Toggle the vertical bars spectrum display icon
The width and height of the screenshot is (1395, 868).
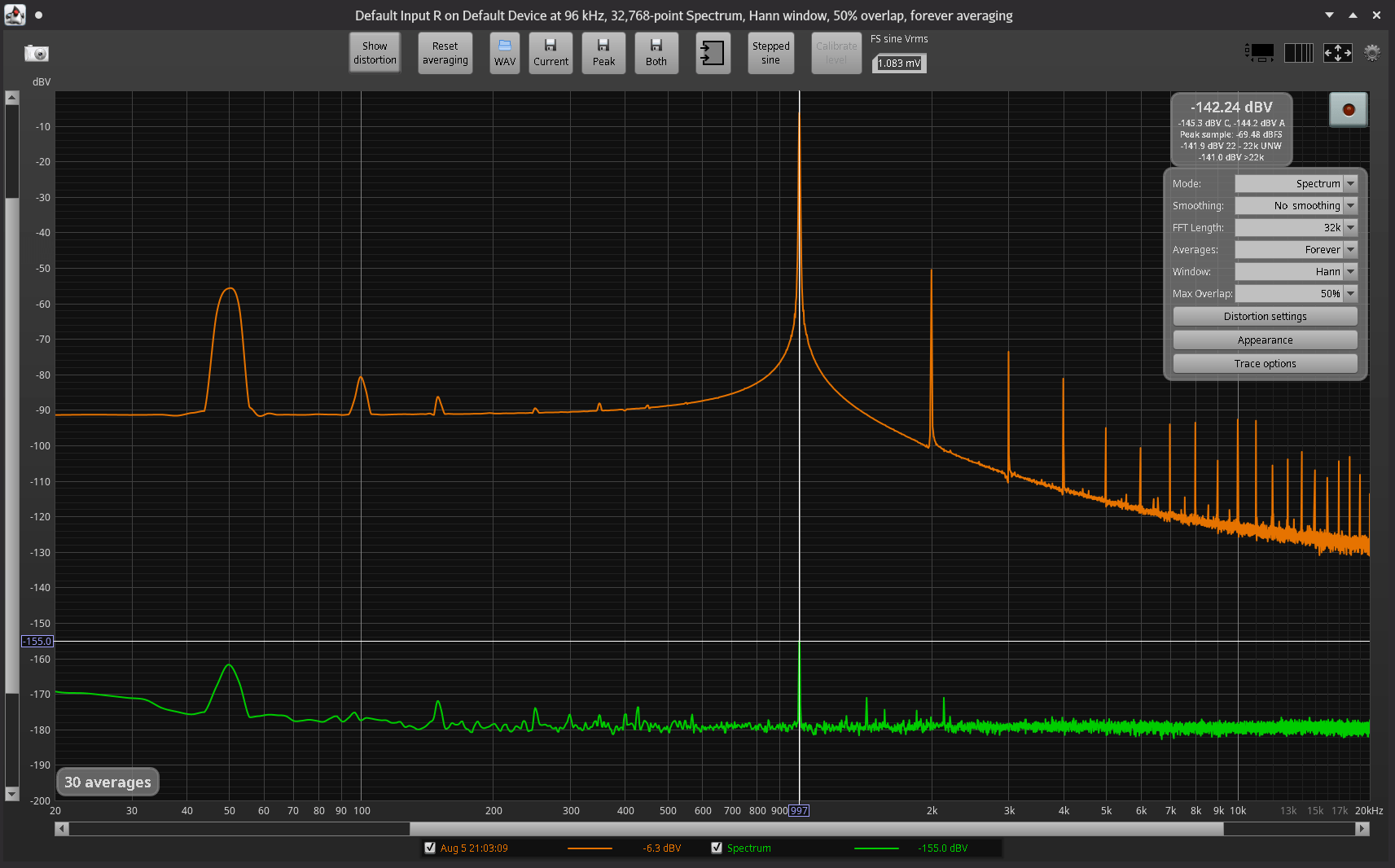(x=1299, y=53)
